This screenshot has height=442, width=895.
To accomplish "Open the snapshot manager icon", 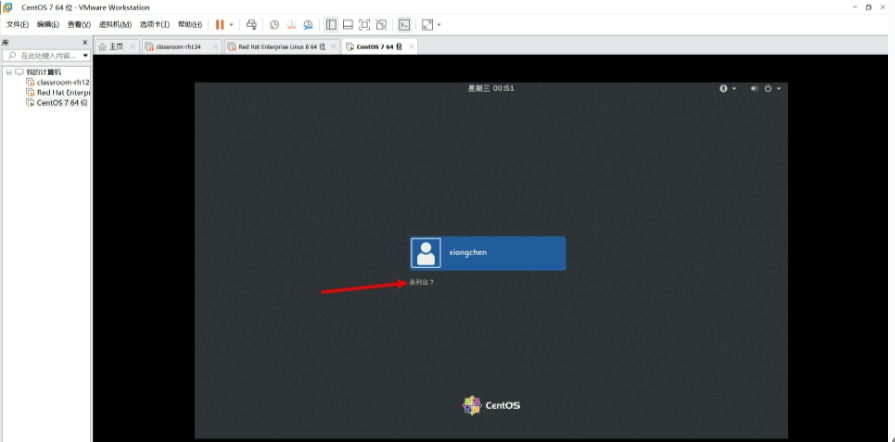I will [x=308, y=25].
